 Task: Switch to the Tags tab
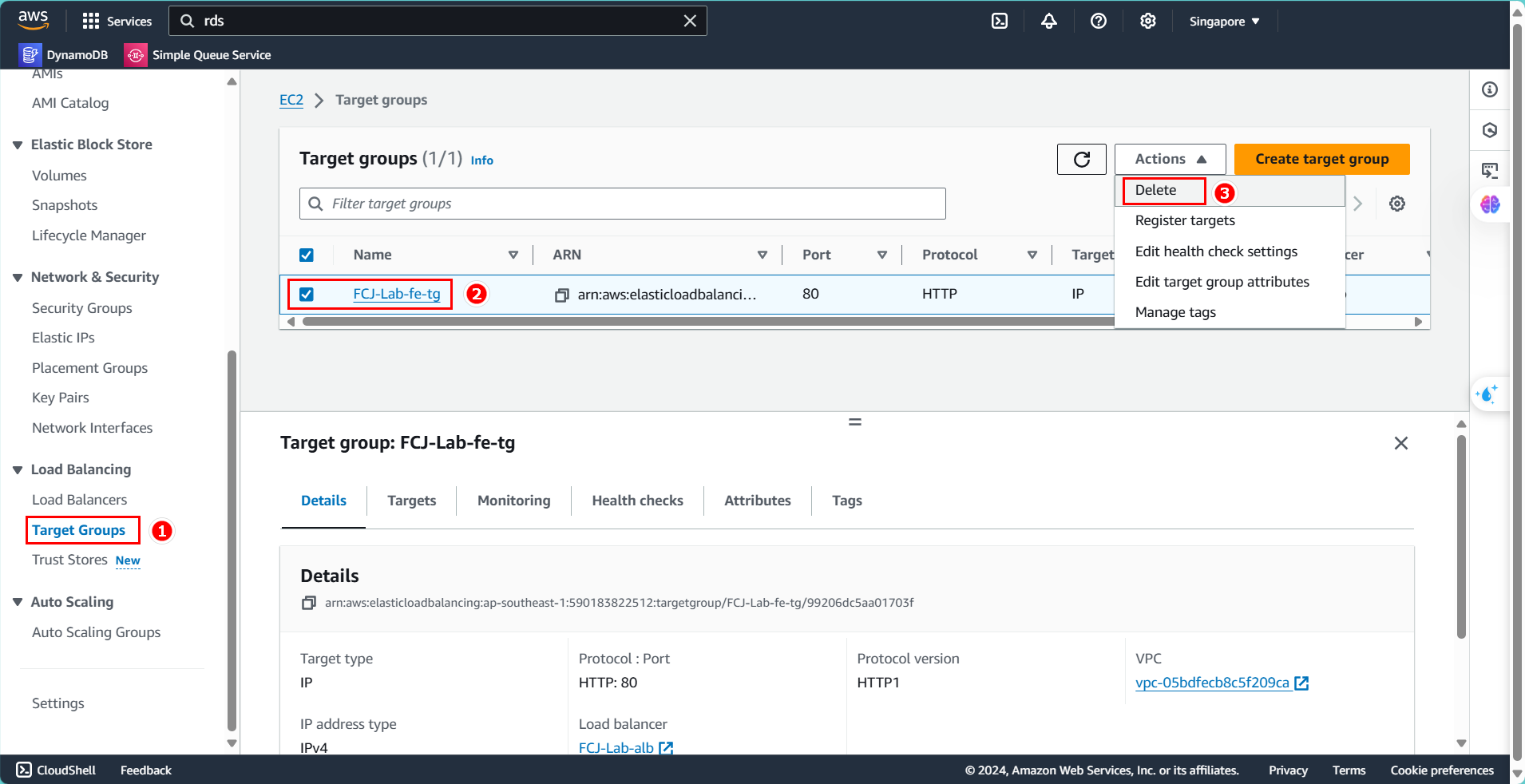pos(847,501)
